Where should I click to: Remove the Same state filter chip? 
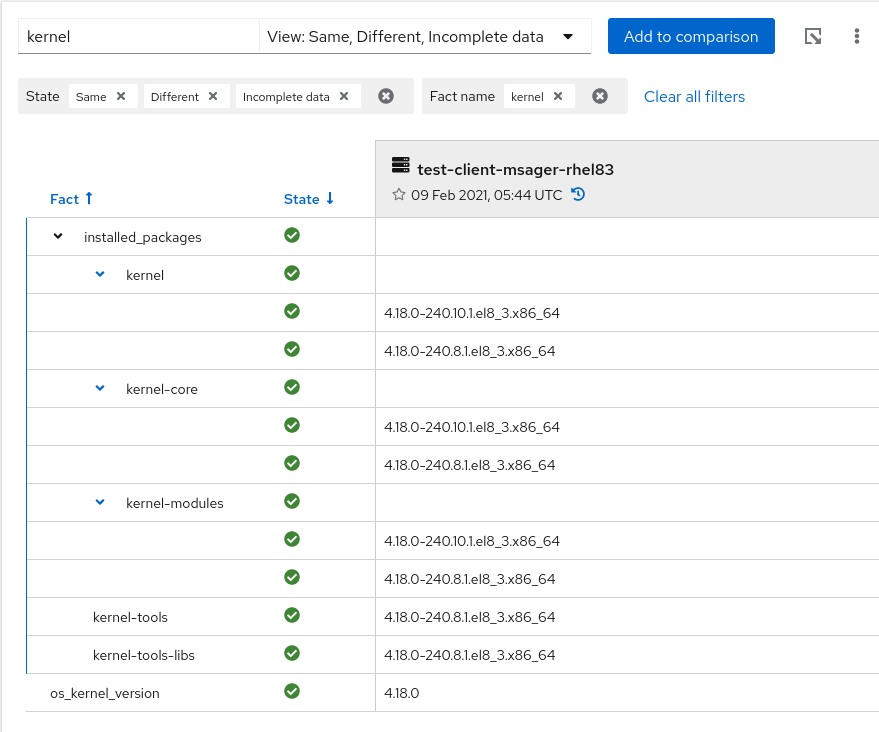coord(121,97)
